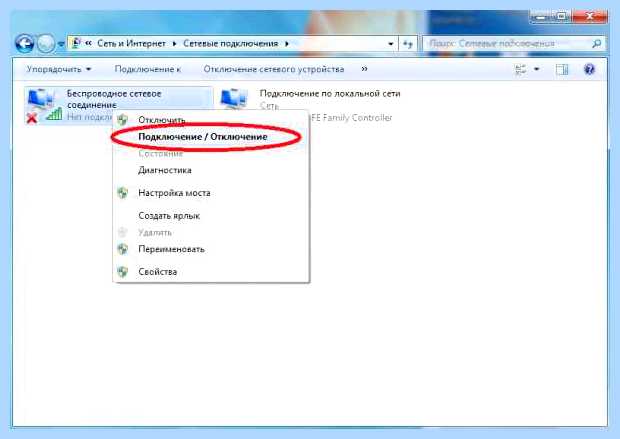Click shield icon beside 'Переименовать'
The width and height of the screenshot is (620, 439).
123,249
